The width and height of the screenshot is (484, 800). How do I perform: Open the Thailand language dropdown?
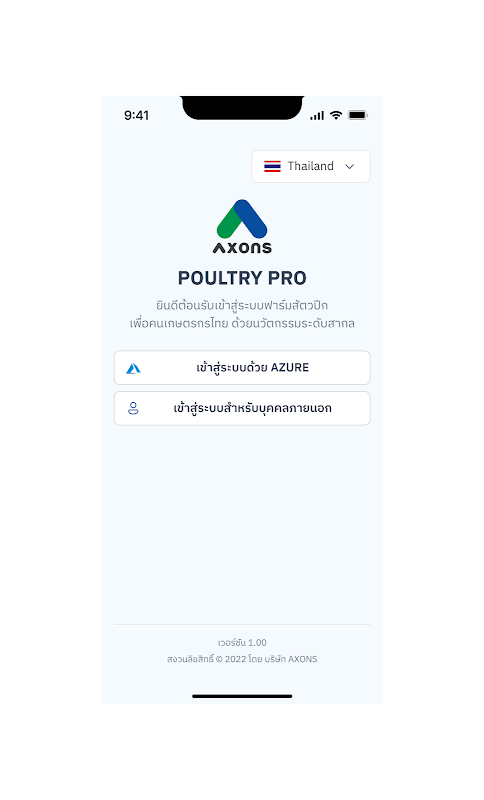[x=311, y=166]
